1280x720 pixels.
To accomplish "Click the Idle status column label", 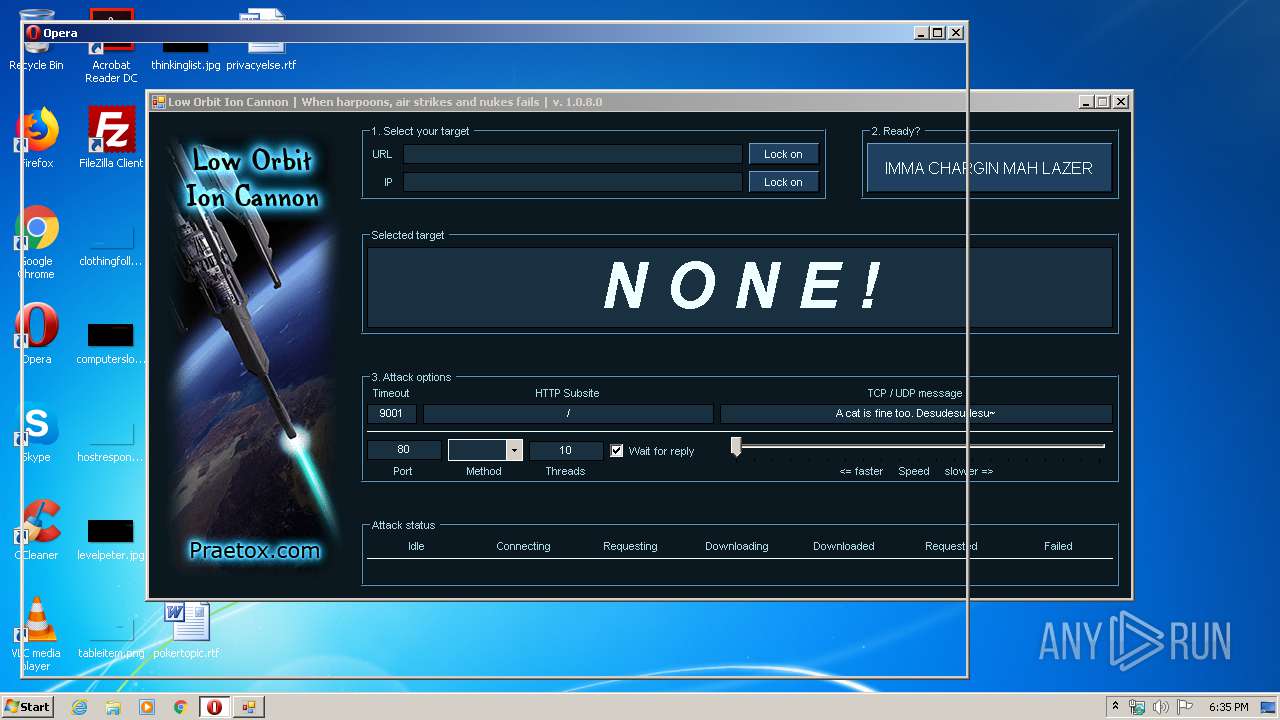I will pos(416,546).
